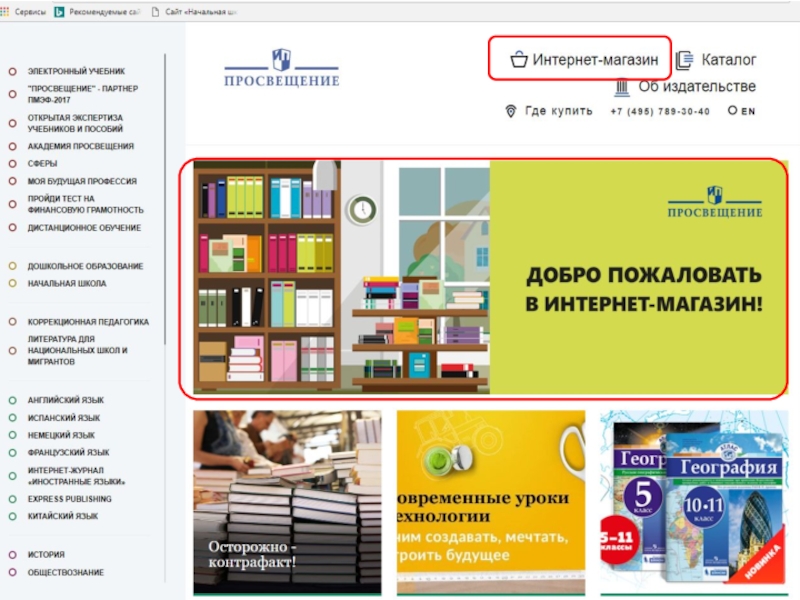This screenshot has height=600, width=800.
Task: Open the Осторожно - контрафакт! tile
Action: tap(287, 502)
